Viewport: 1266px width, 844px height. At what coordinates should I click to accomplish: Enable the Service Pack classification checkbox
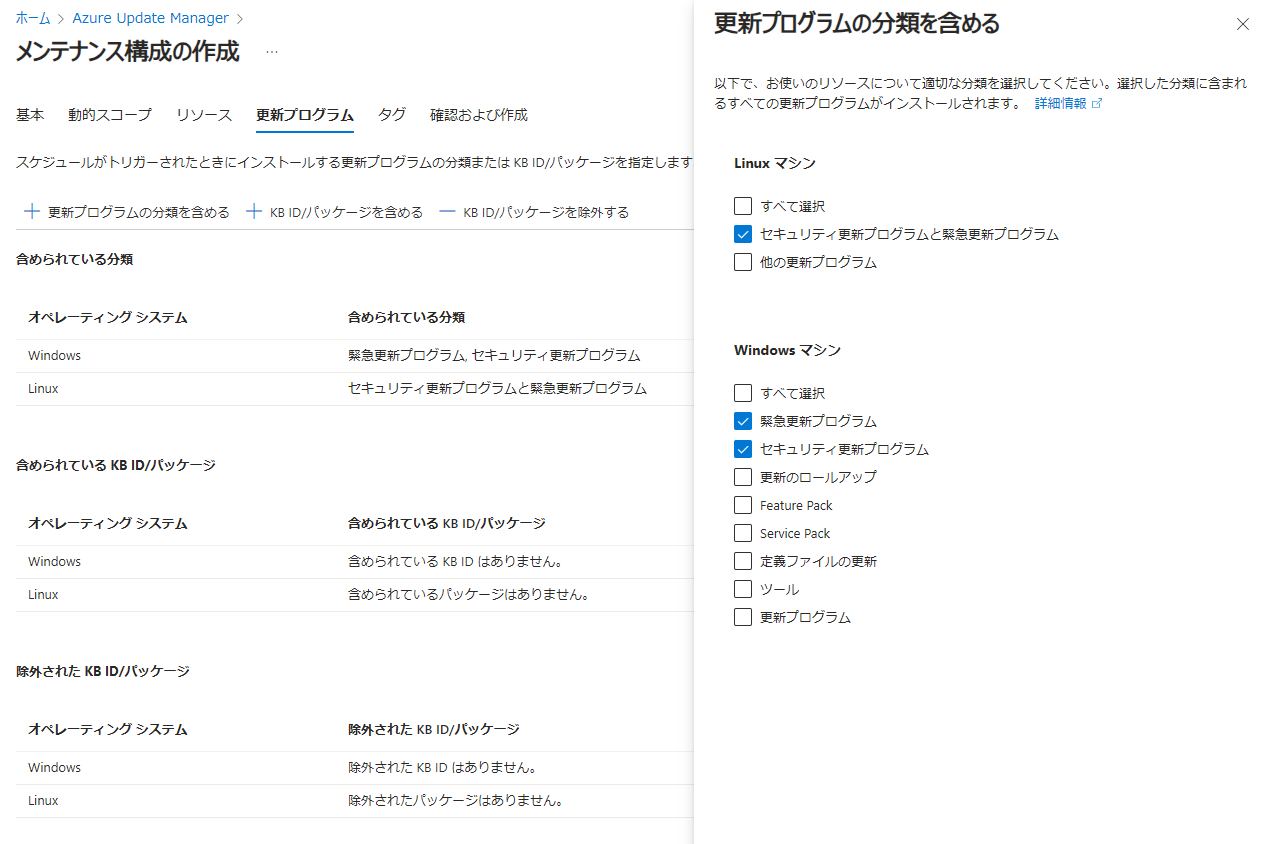743,532
